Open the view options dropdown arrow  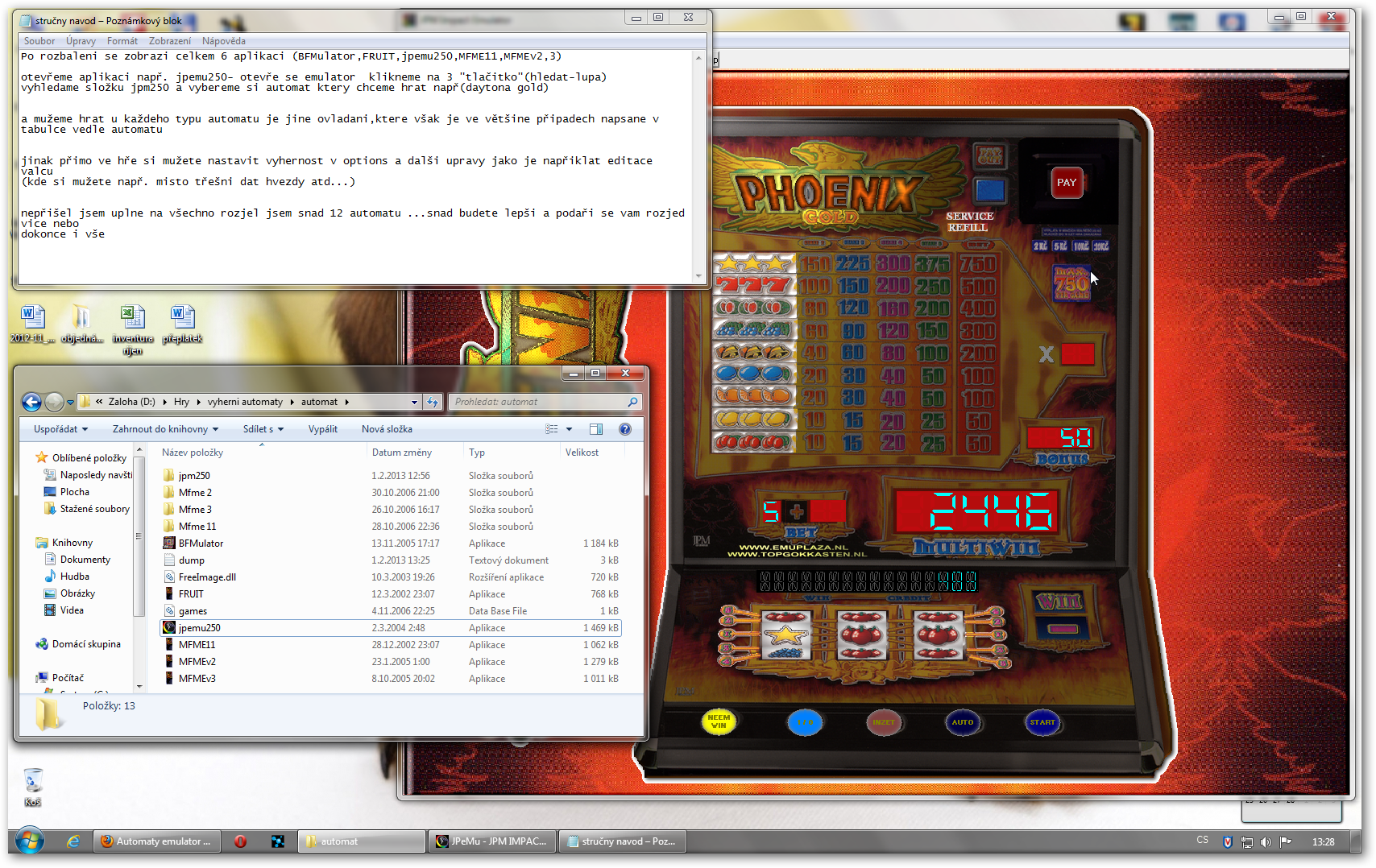[569, 429]
